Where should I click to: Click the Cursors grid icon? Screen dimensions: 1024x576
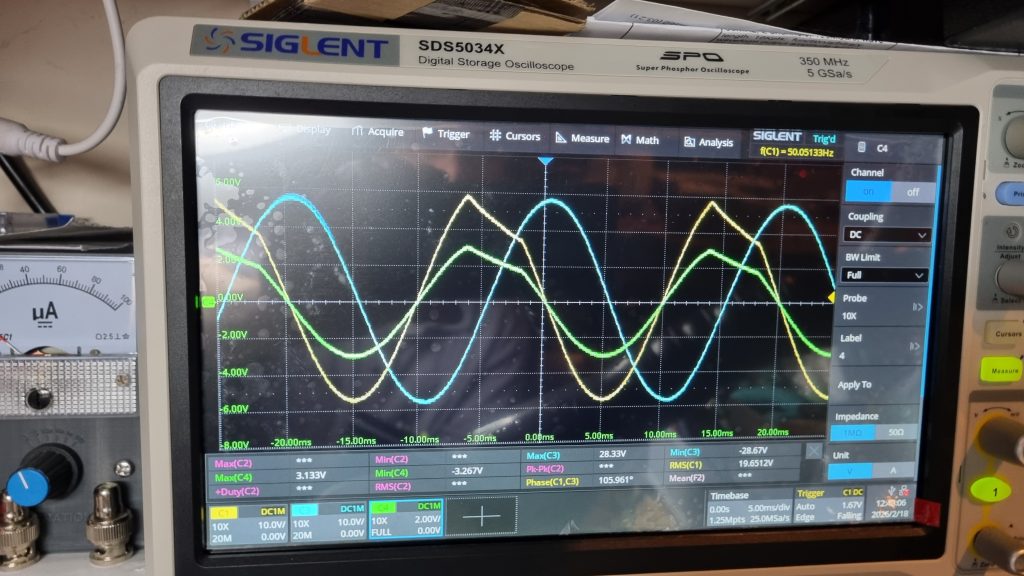tap(494, 136)
